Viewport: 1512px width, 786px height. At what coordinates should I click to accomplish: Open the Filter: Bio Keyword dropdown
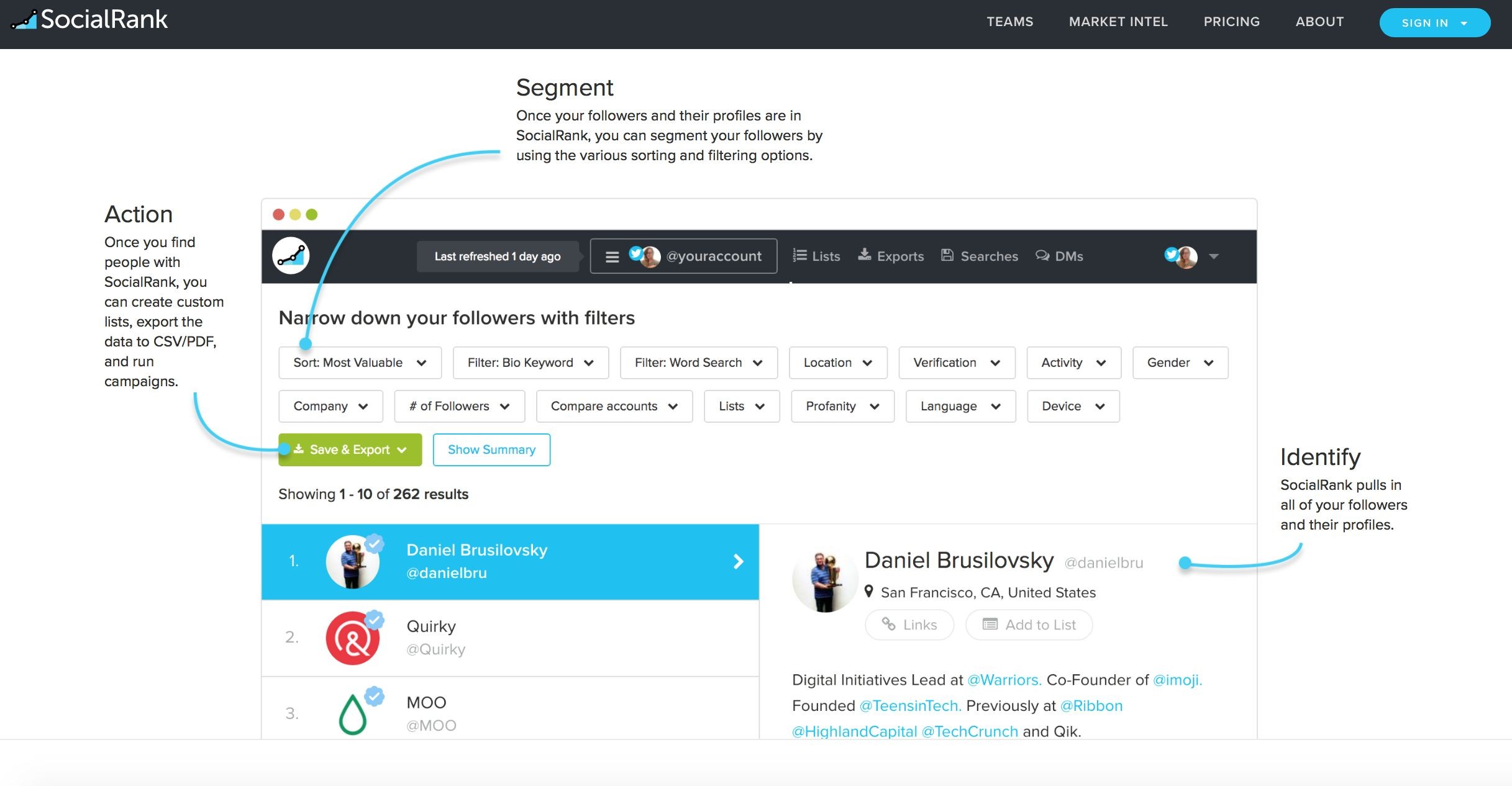click(x=531, y=363)
